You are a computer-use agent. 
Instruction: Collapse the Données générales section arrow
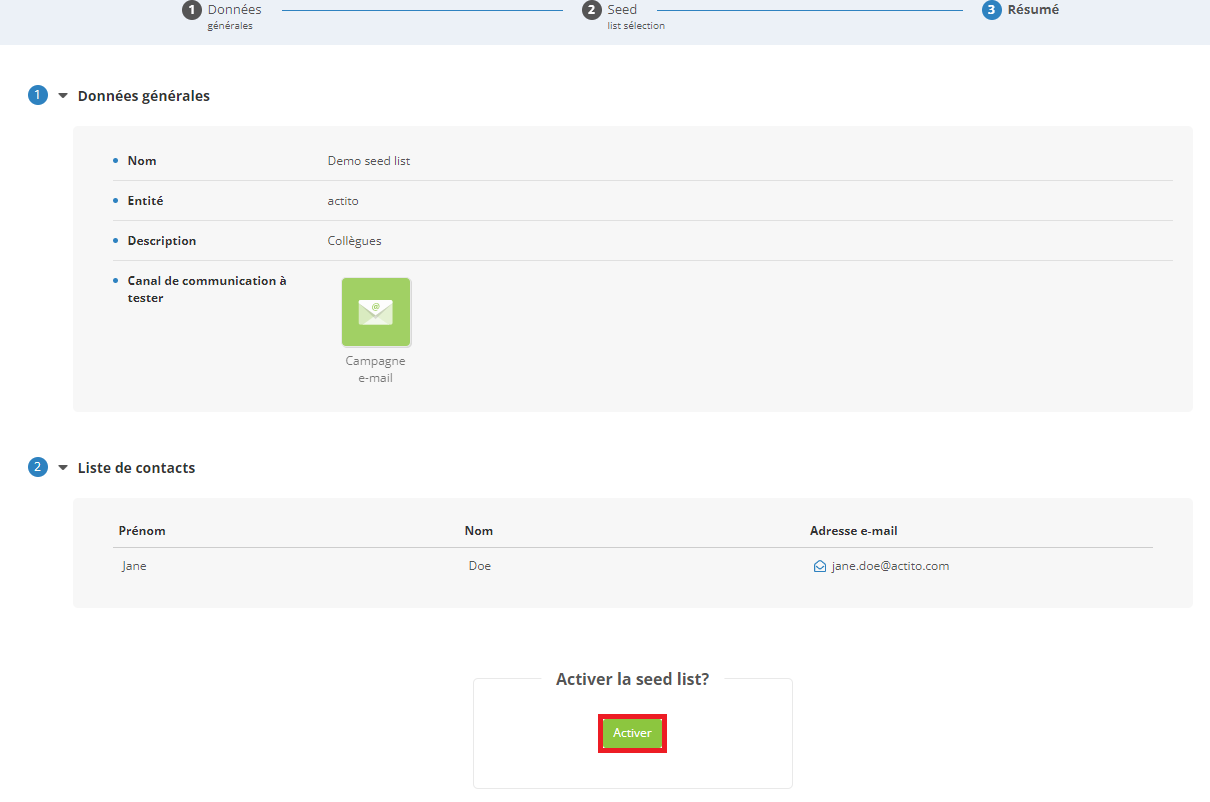point(63,96)
